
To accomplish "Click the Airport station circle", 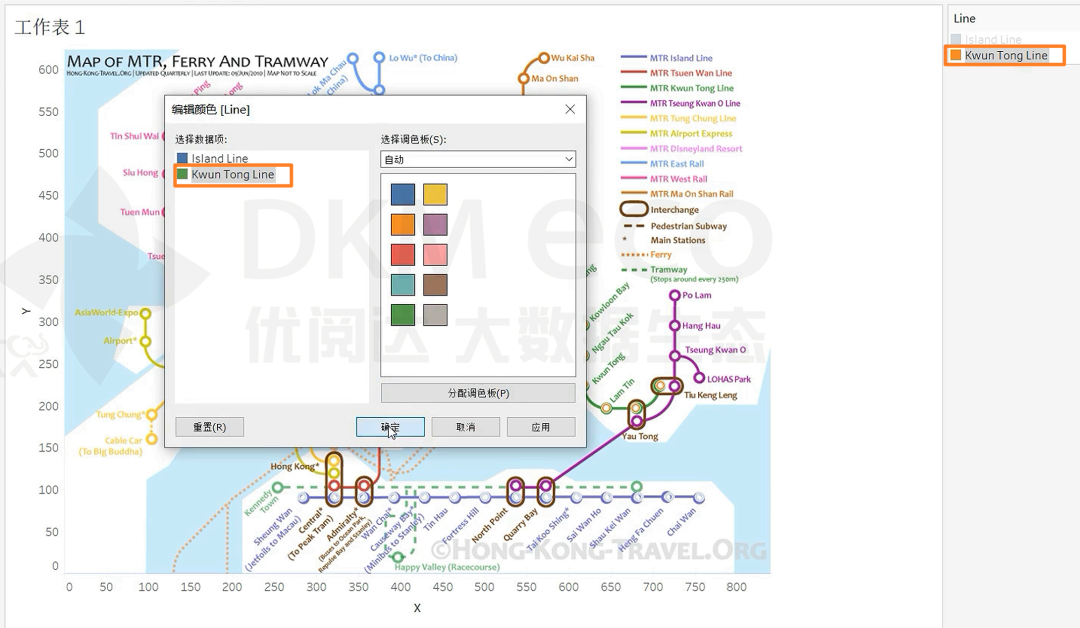I will (x=145, y=341).
